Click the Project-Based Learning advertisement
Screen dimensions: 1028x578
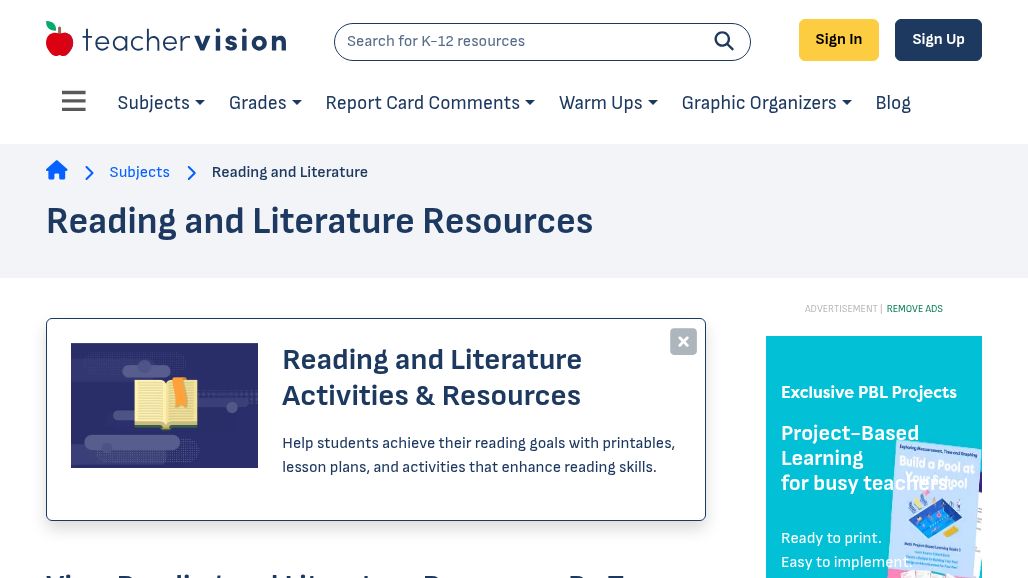point(873,460)
